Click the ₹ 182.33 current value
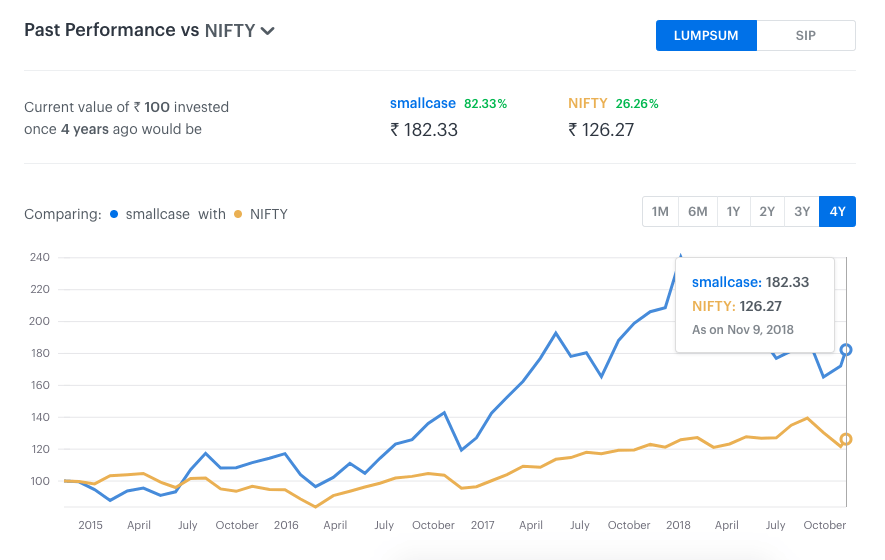 [424, 130]
